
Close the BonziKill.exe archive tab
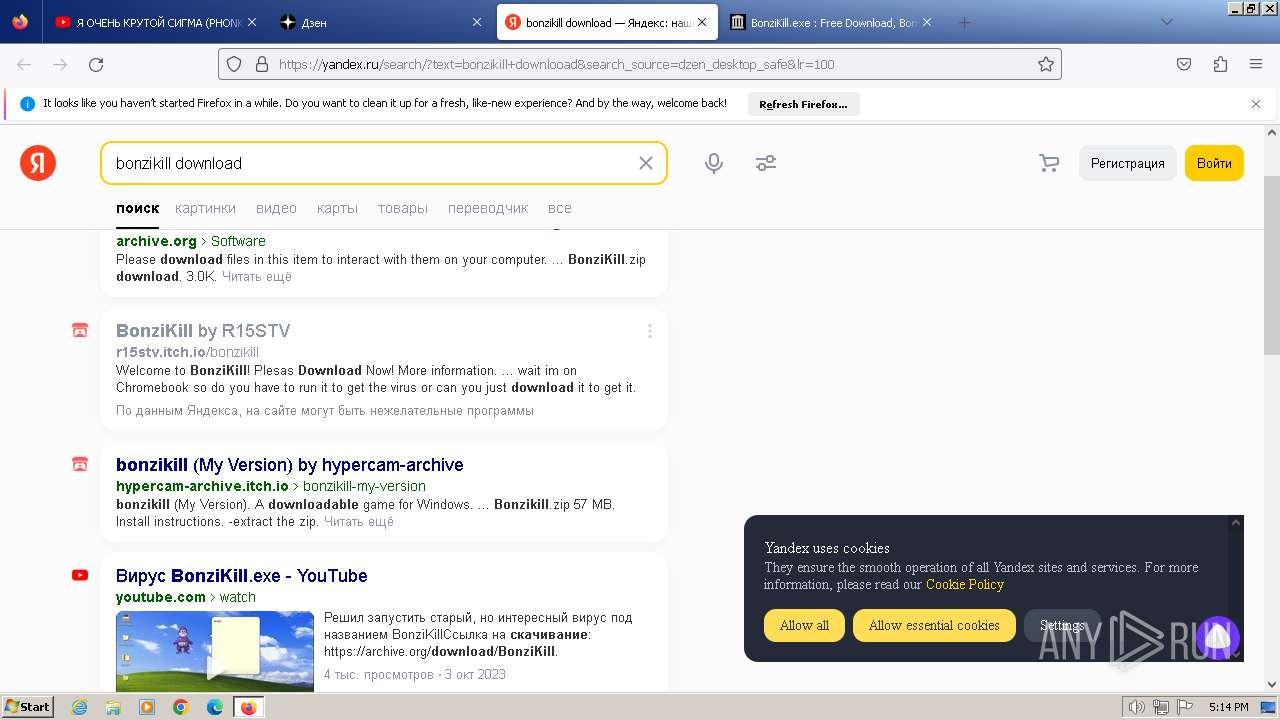tap(927, 22)
